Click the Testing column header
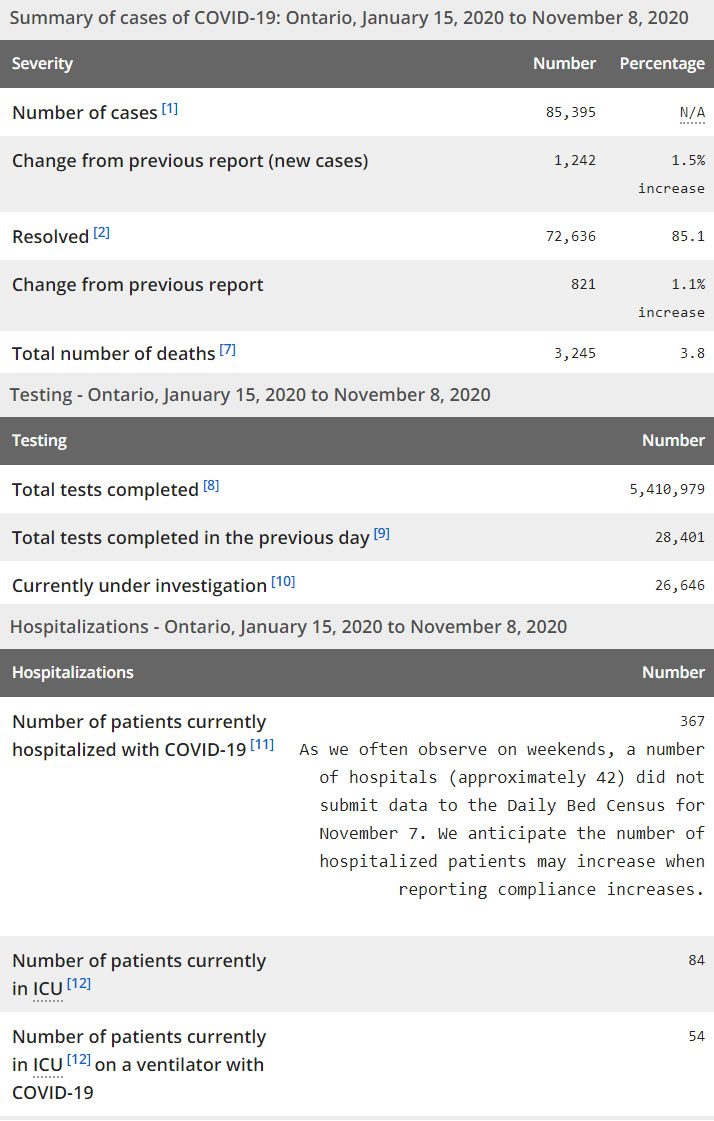This screenshot has width=714, height=1121. pos(39,441)
